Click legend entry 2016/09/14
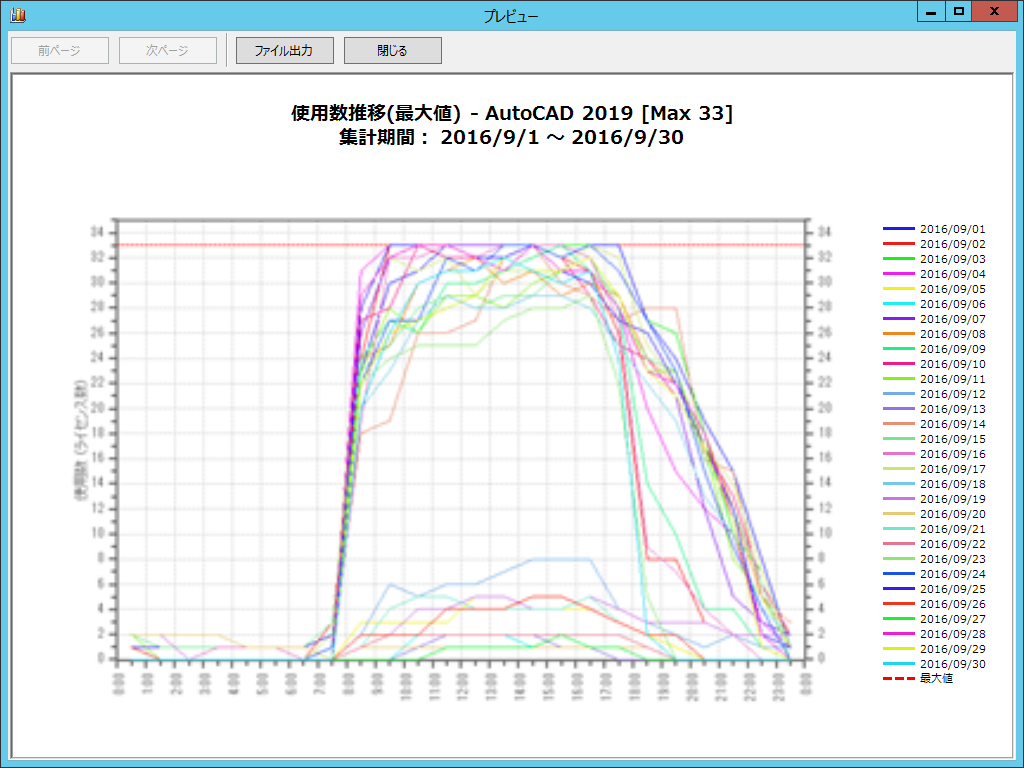 click(935, 424)
